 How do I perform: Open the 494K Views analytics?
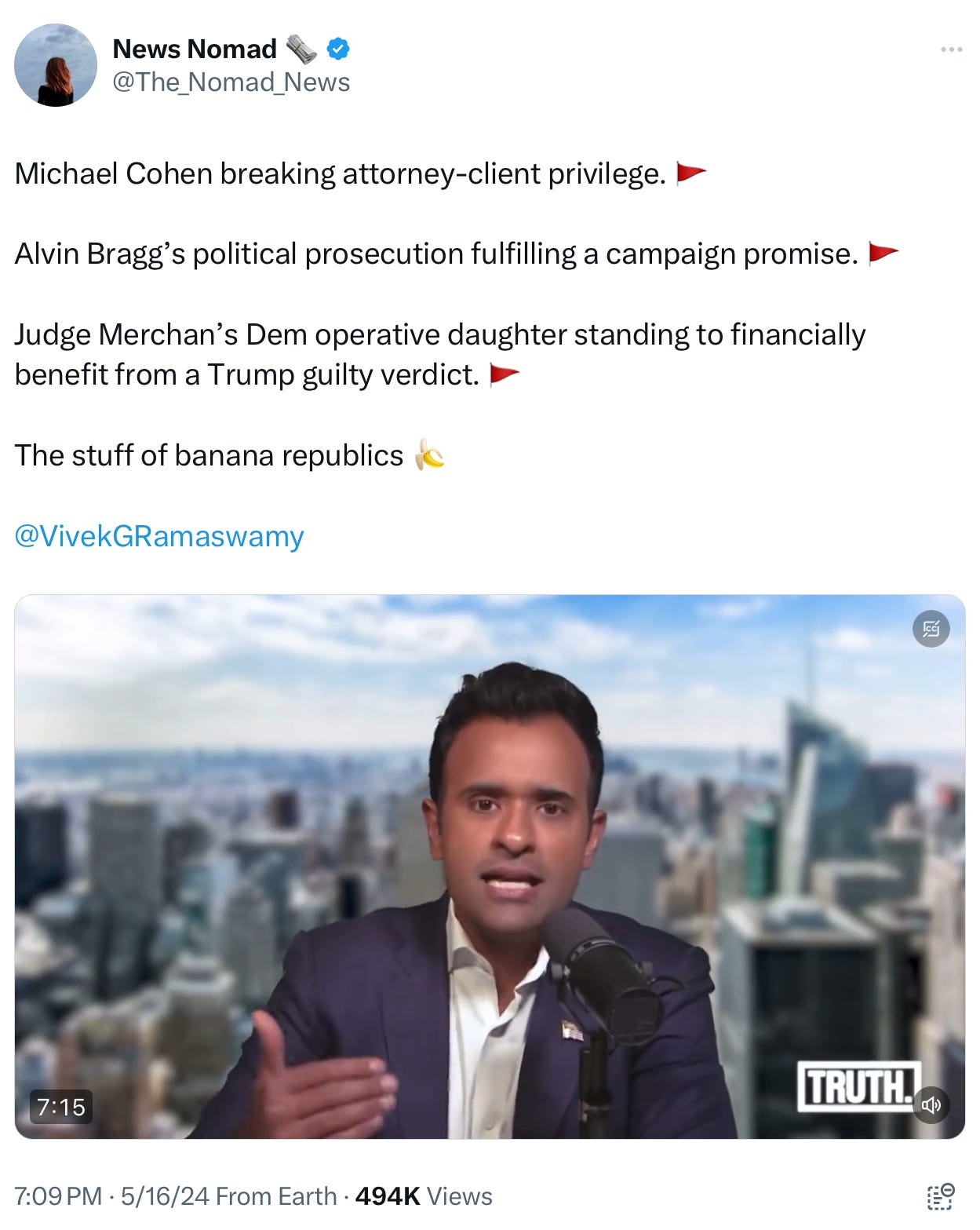[424, 1196]
